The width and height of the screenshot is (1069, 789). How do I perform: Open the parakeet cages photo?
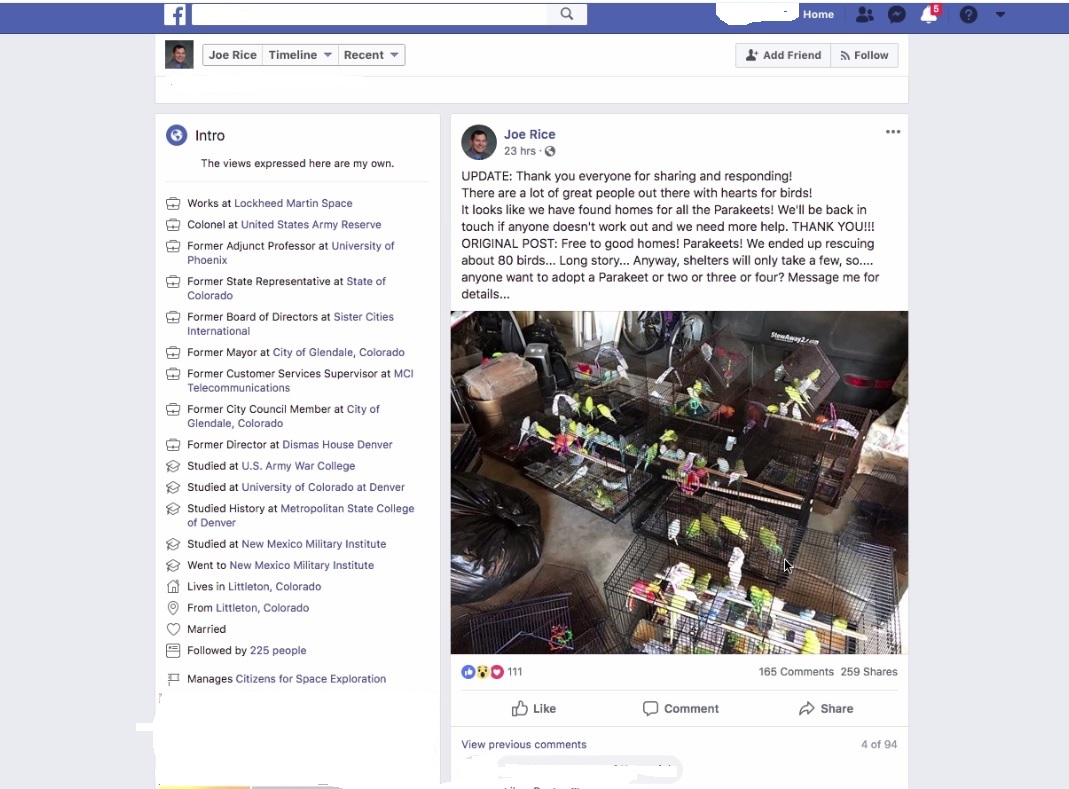coord(679,482)
